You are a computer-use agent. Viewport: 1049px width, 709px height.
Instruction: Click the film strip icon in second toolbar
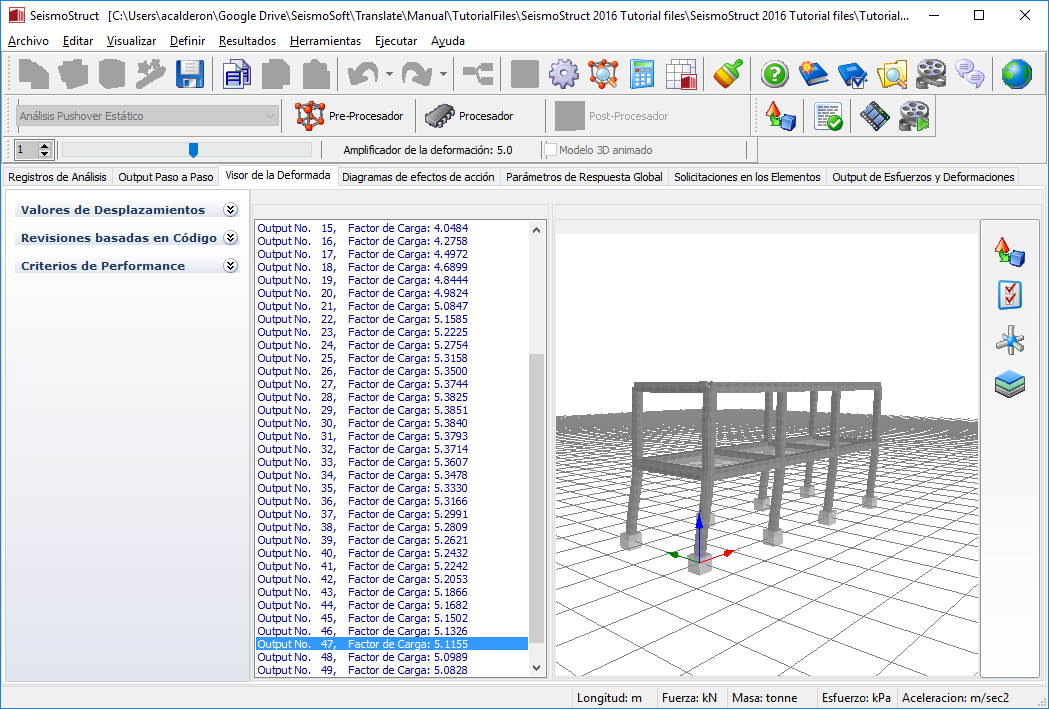pos(874,117)
